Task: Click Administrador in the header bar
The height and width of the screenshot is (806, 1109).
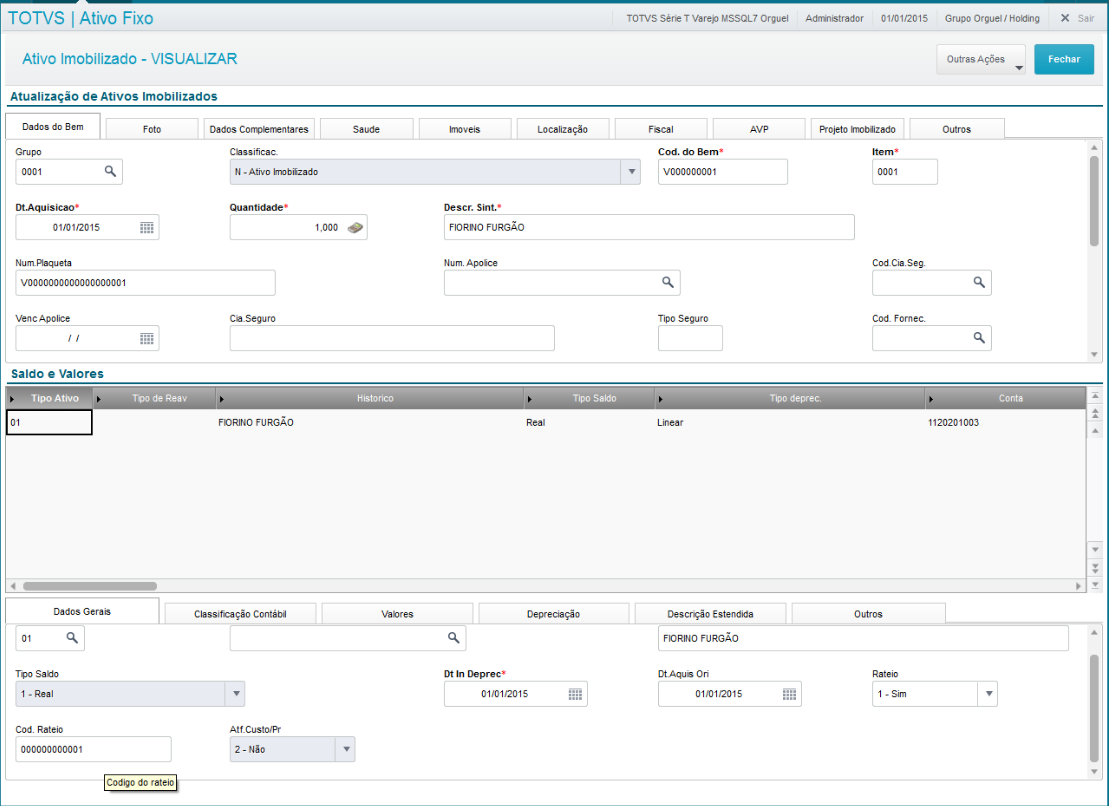Action: (x=834, y=18)
